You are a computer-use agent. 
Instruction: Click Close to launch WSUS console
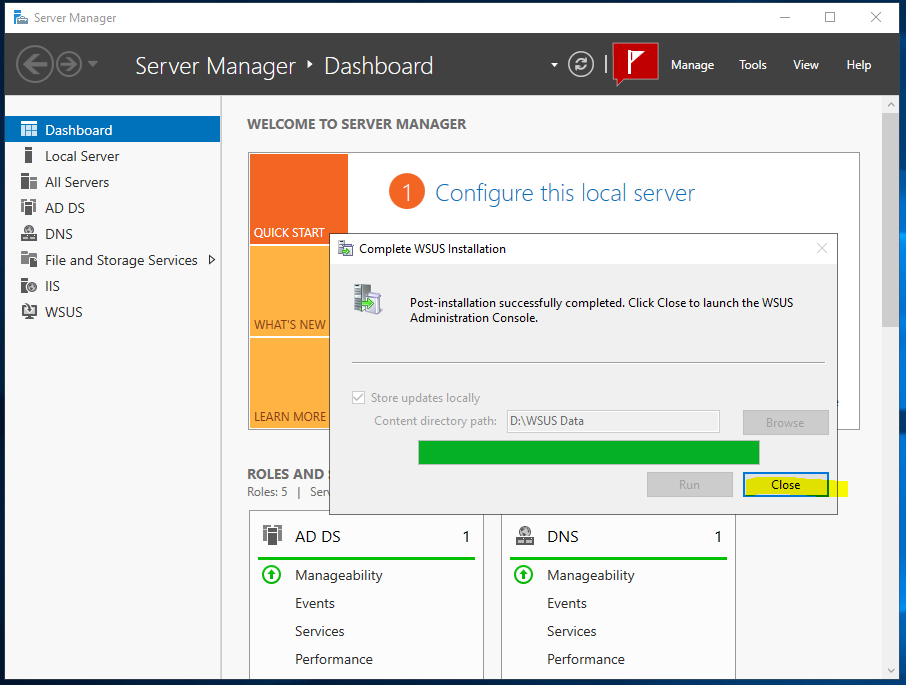click(x=786, y=485)
